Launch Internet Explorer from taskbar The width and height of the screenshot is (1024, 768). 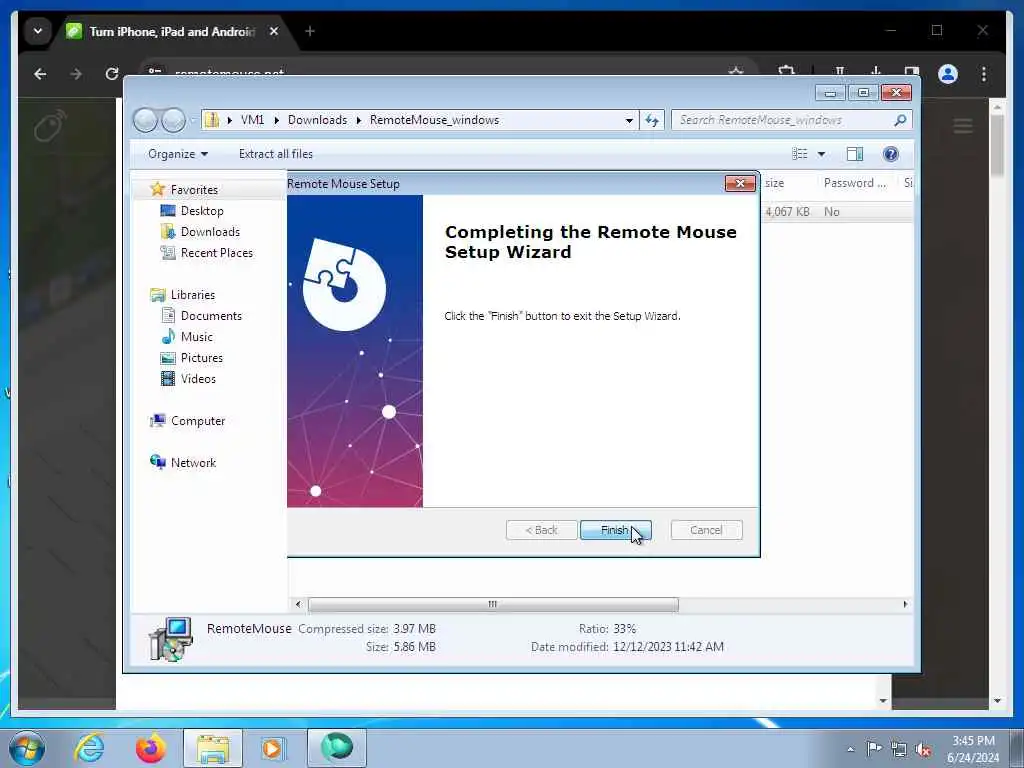point(89,748)
